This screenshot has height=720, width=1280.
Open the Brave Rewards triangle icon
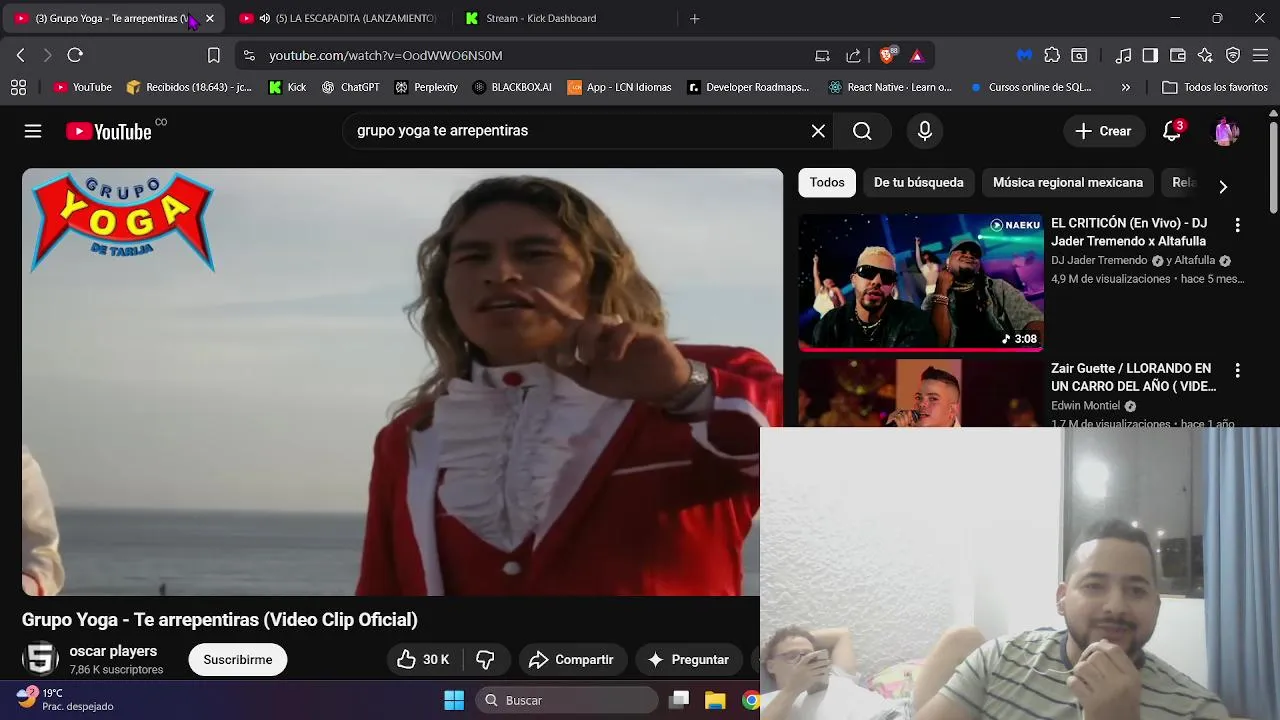(917, 55)
